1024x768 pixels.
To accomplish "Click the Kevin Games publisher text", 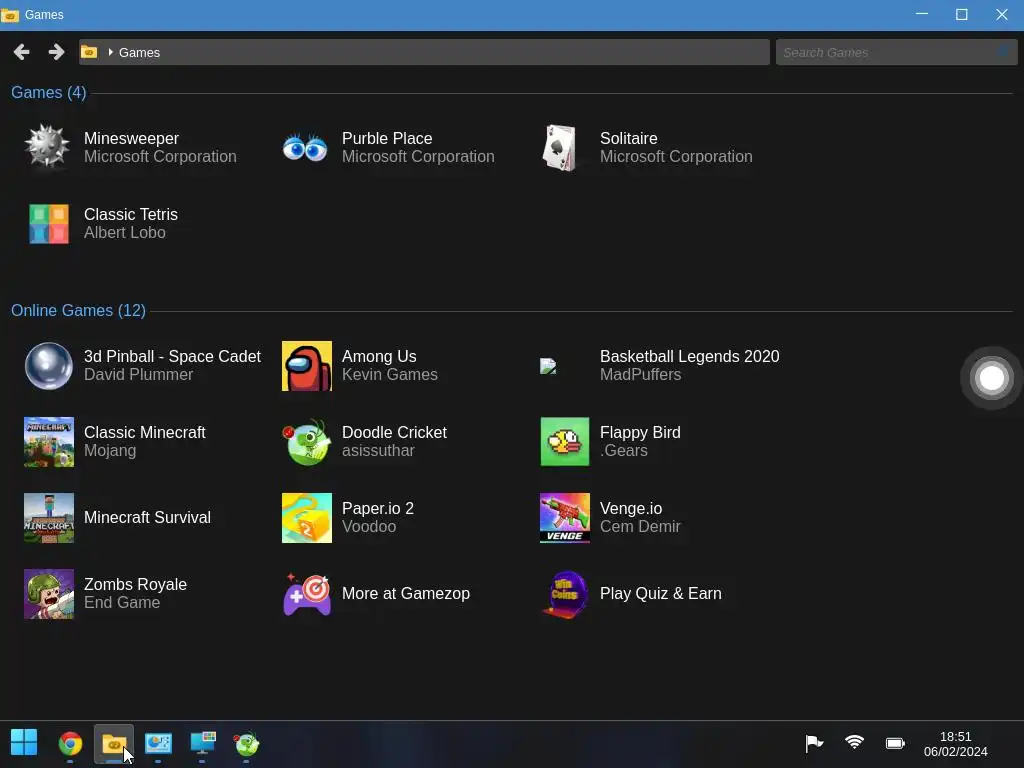I will tap(390, 374).
